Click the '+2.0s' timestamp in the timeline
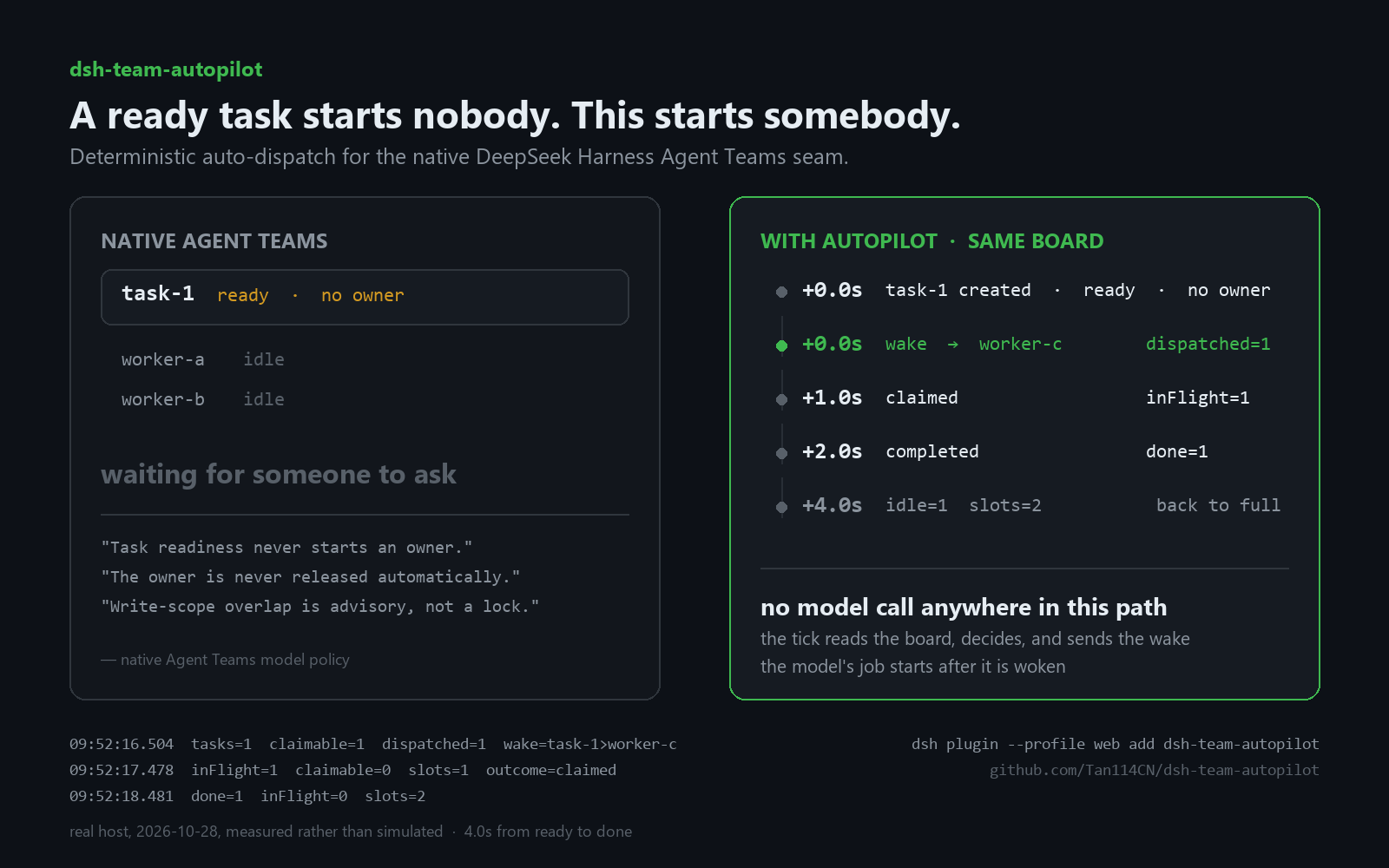This screenshot has width=1389, height=868. tap(832, 451)
